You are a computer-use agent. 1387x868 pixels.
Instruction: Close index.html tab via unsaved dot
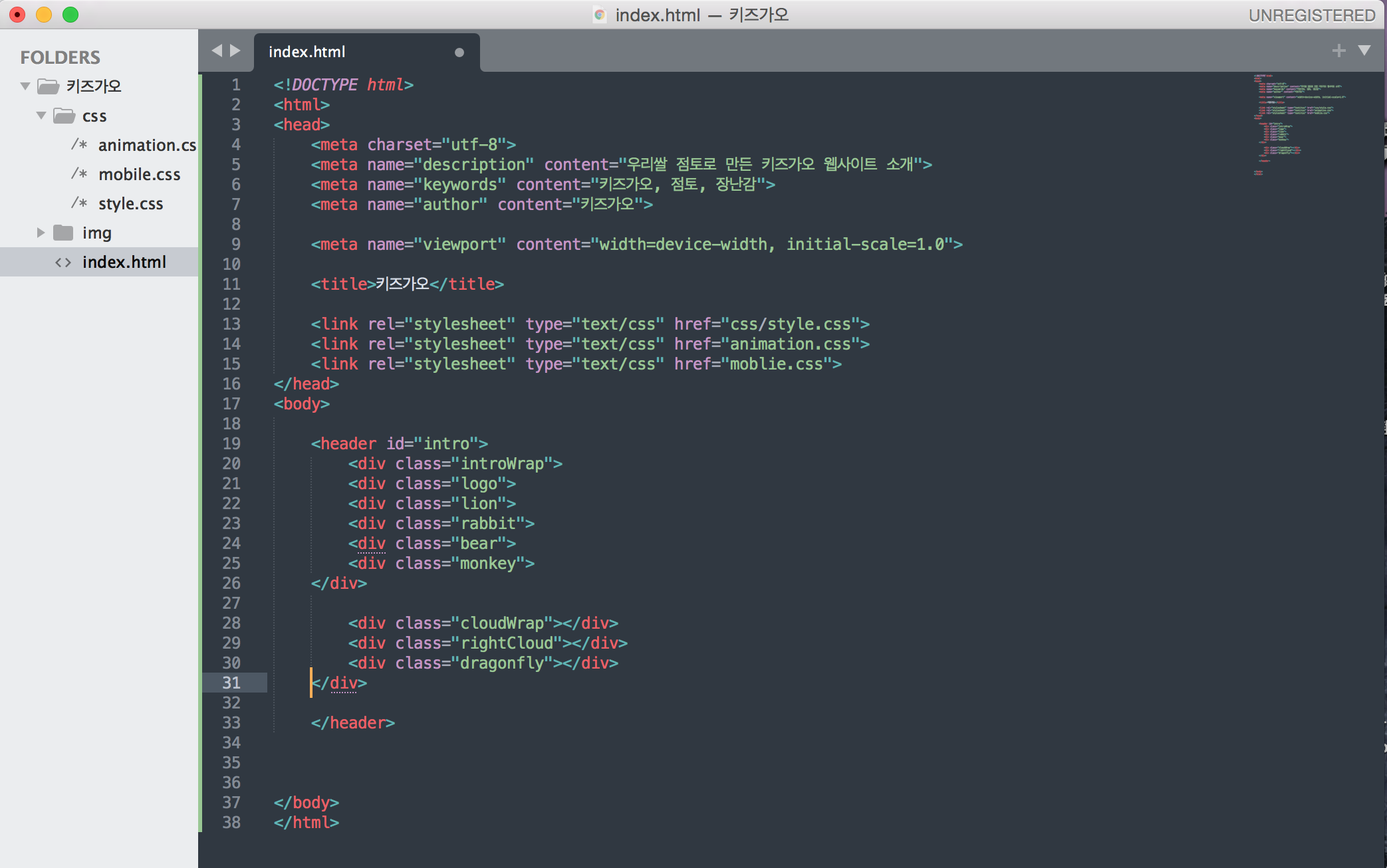[x=459, y=53]
